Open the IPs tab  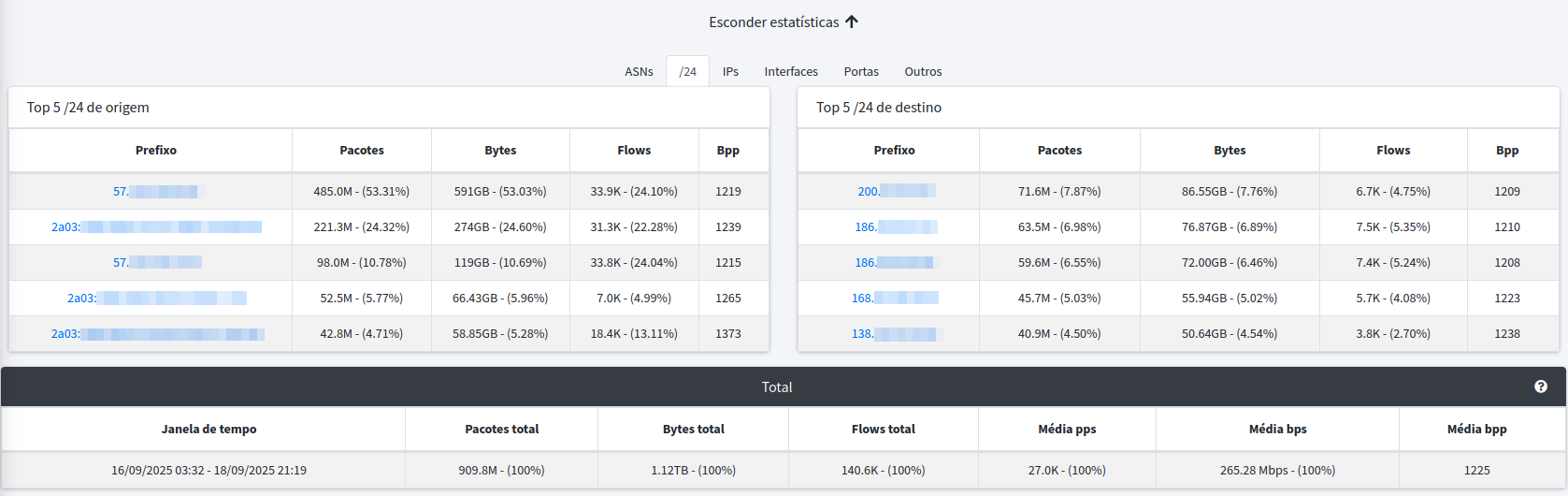pyautogui.click(x=730, y=72)
